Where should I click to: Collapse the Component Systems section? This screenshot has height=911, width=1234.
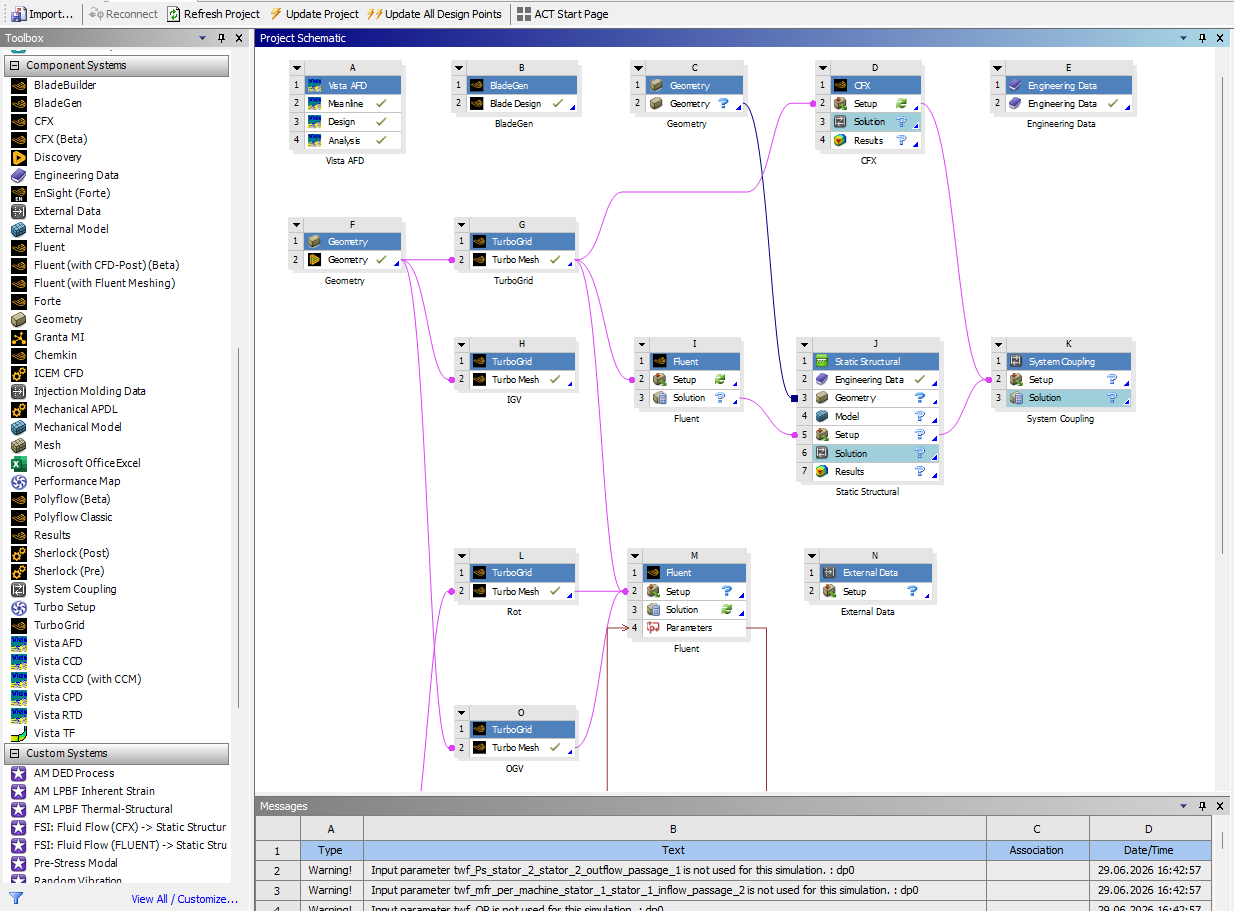15,65
